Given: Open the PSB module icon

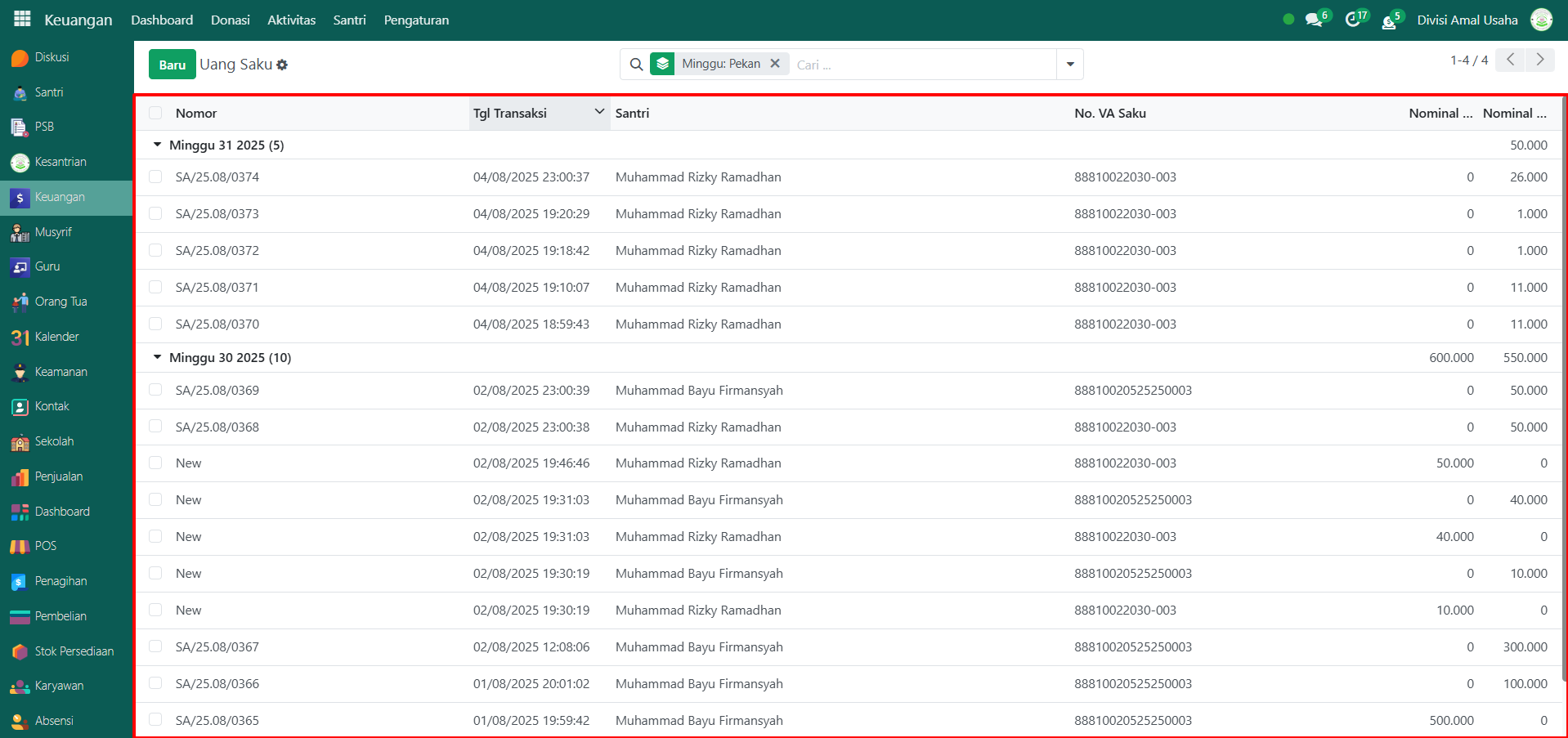Looking at the screenshot, I should click(20, 127).
